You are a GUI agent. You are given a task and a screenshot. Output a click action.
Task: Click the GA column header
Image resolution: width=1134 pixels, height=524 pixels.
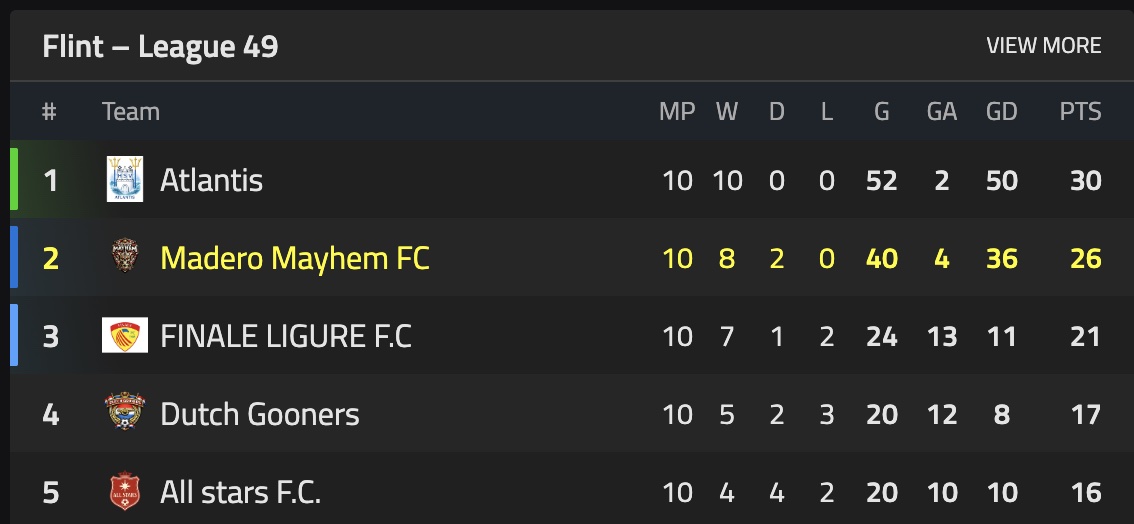click(x=942, y=112)
